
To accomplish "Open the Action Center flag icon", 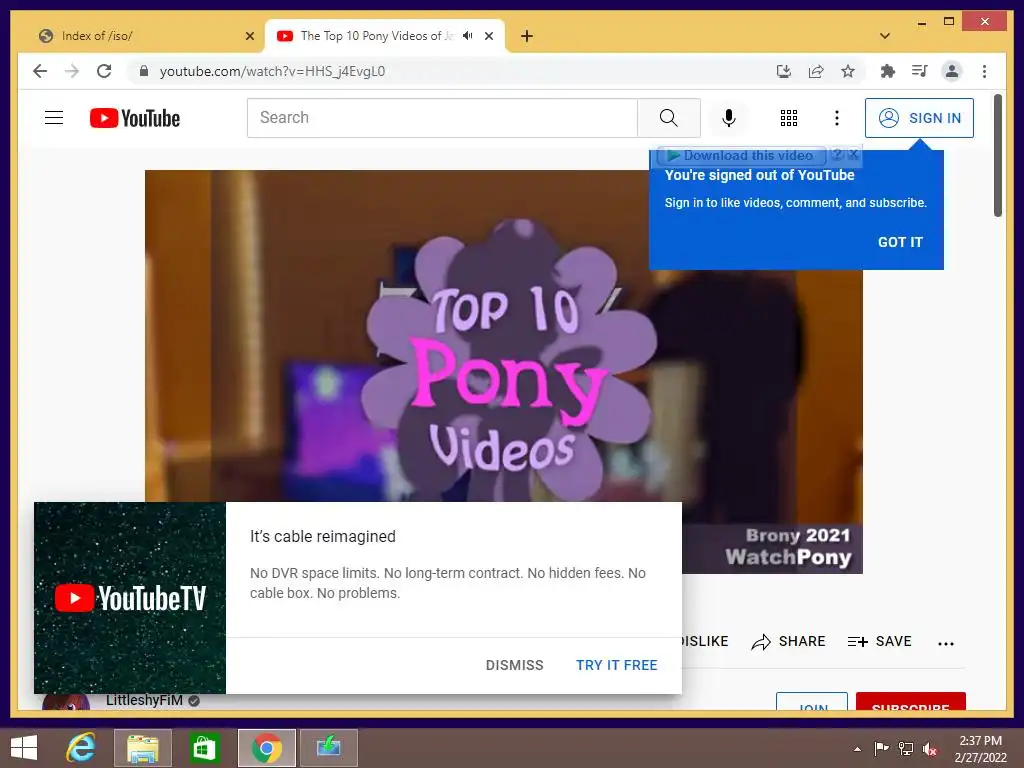I will coord(881,749).
